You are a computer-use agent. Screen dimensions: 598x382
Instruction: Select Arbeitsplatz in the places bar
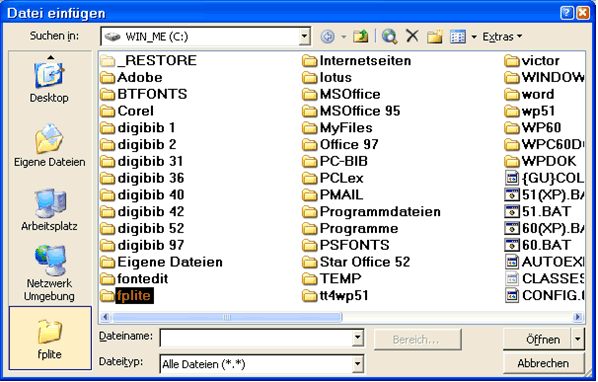click(50, 210)
